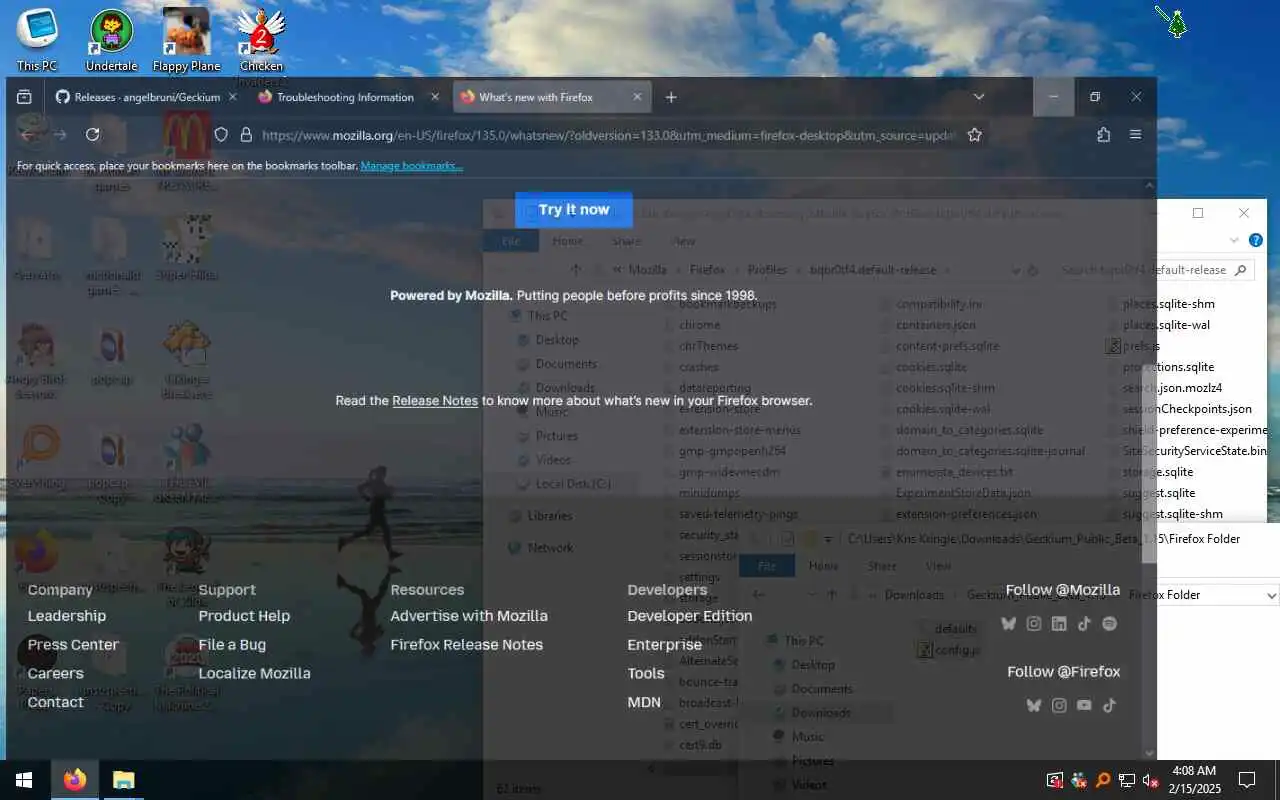Open the Careers footer link
This screenshot has width=1280, height=800.
[56, 673]
